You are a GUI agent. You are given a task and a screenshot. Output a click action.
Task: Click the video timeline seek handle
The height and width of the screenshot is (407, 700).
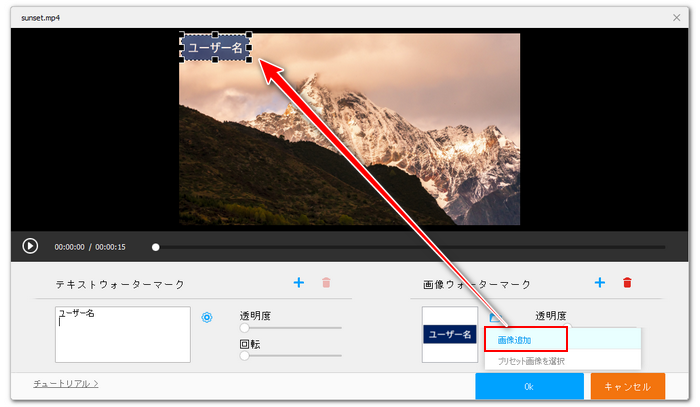tap(155, 247)
